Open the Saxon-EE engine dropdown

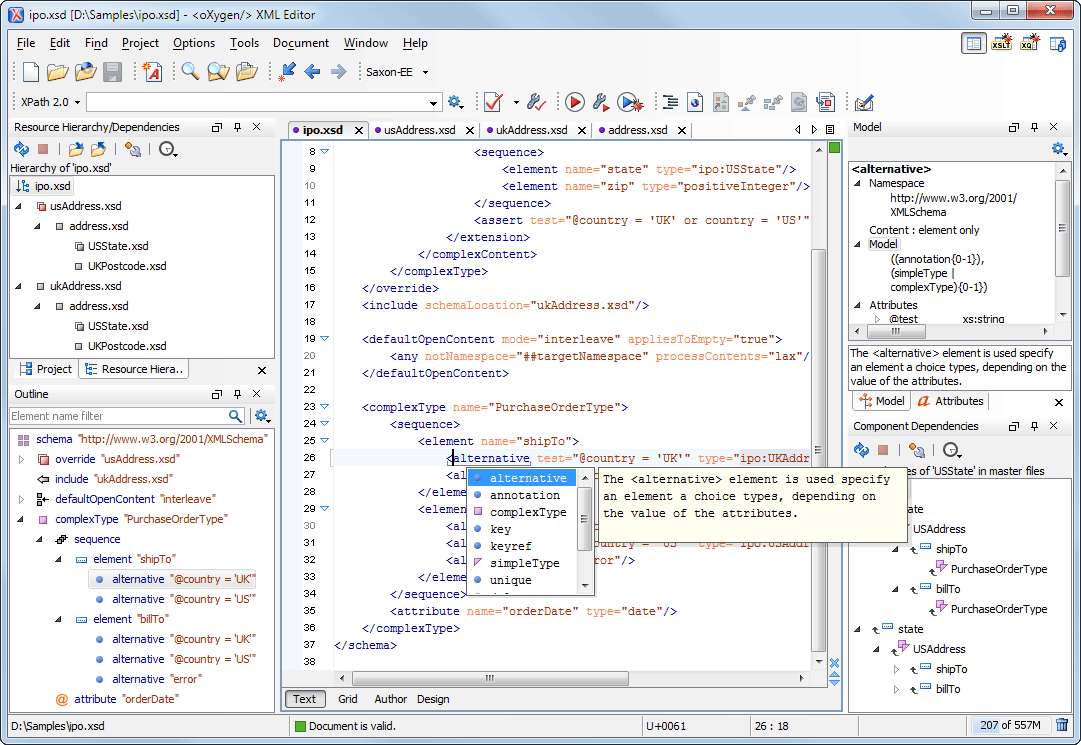click(425, 72)
